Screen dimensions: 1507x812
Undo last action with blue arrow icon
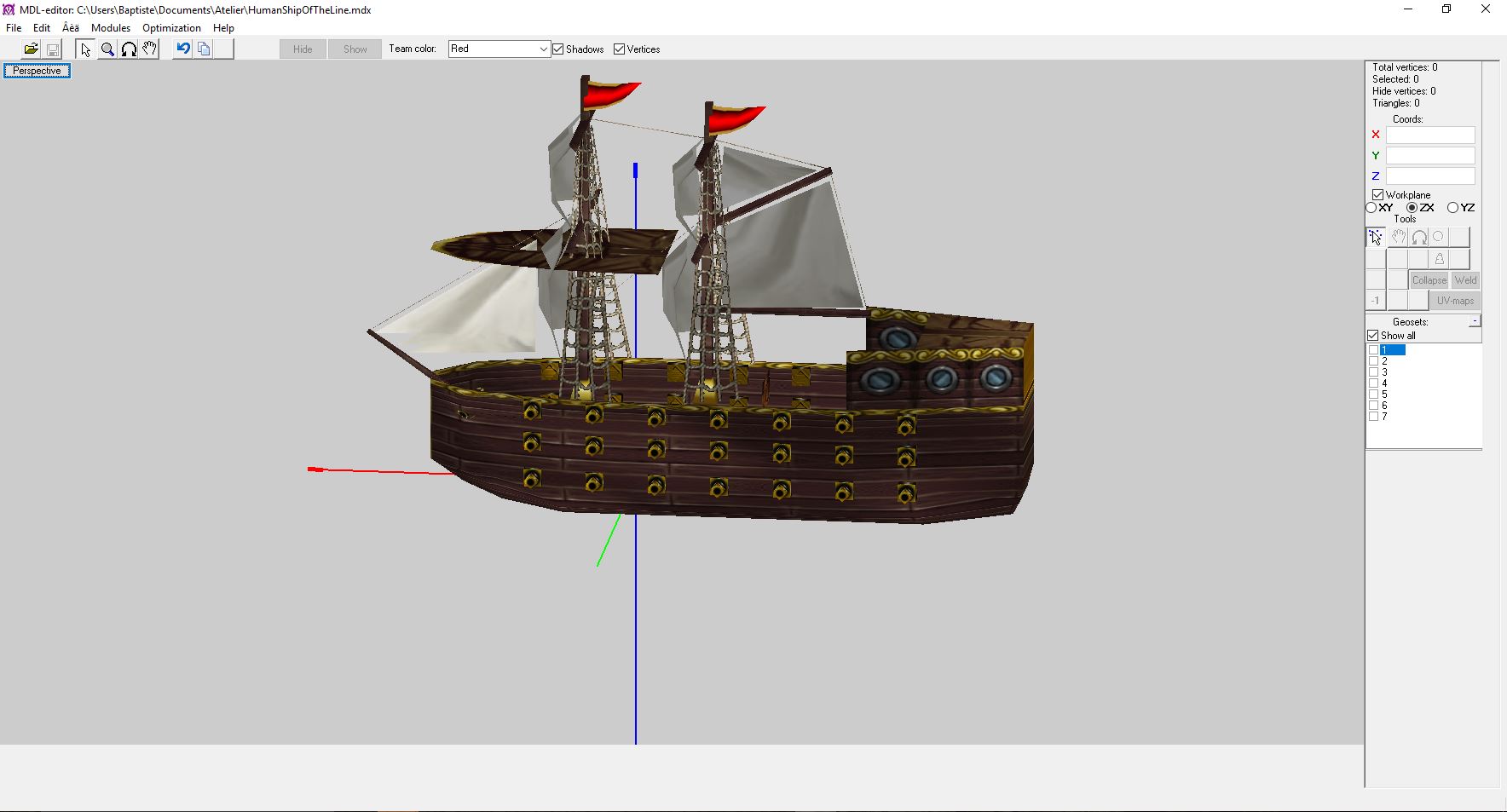[182, 49]
